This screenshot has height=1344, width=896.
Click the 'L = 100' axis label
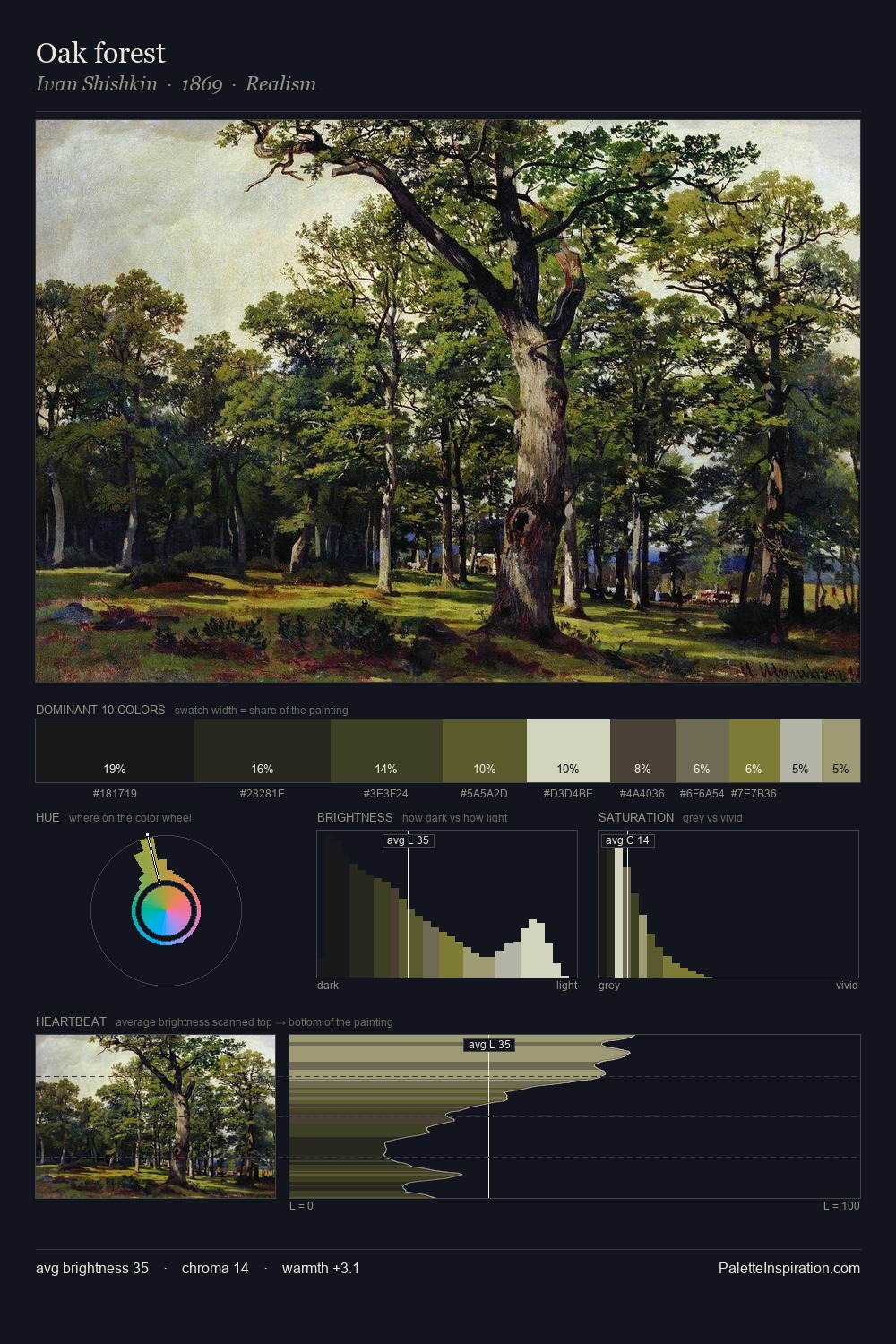coord(841,1206)
